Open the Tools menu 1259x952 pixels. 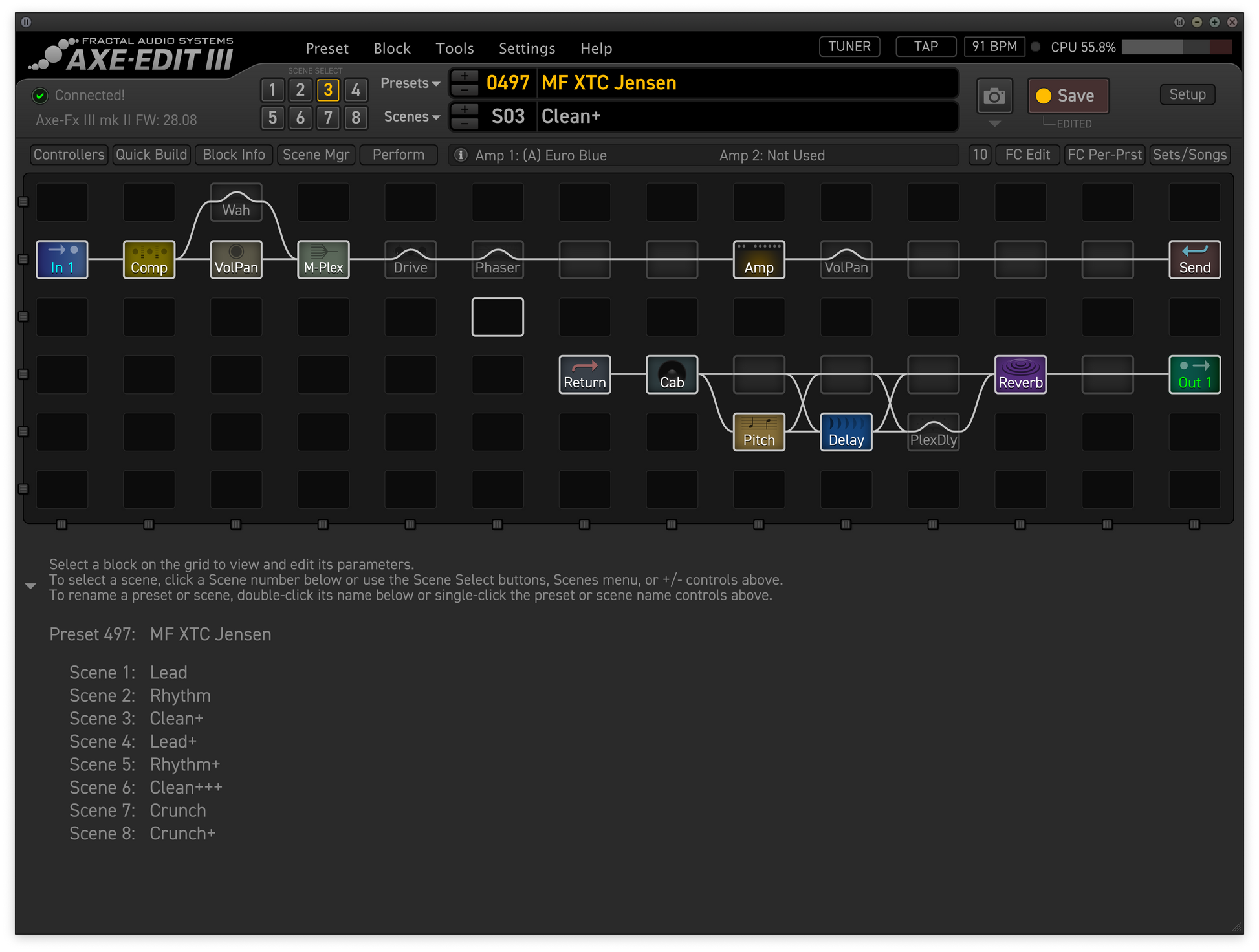coord(454,49)
